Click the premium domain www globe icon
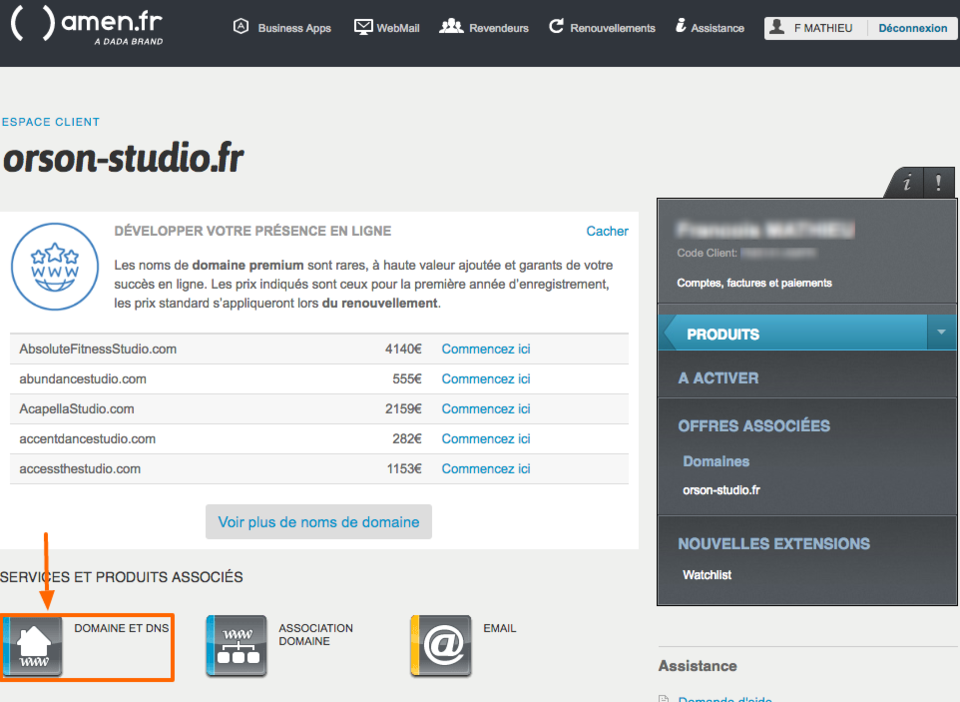Image resolution: width=960 pixels, height=702 pixels. pyautogui.click(x=55, y=266)
